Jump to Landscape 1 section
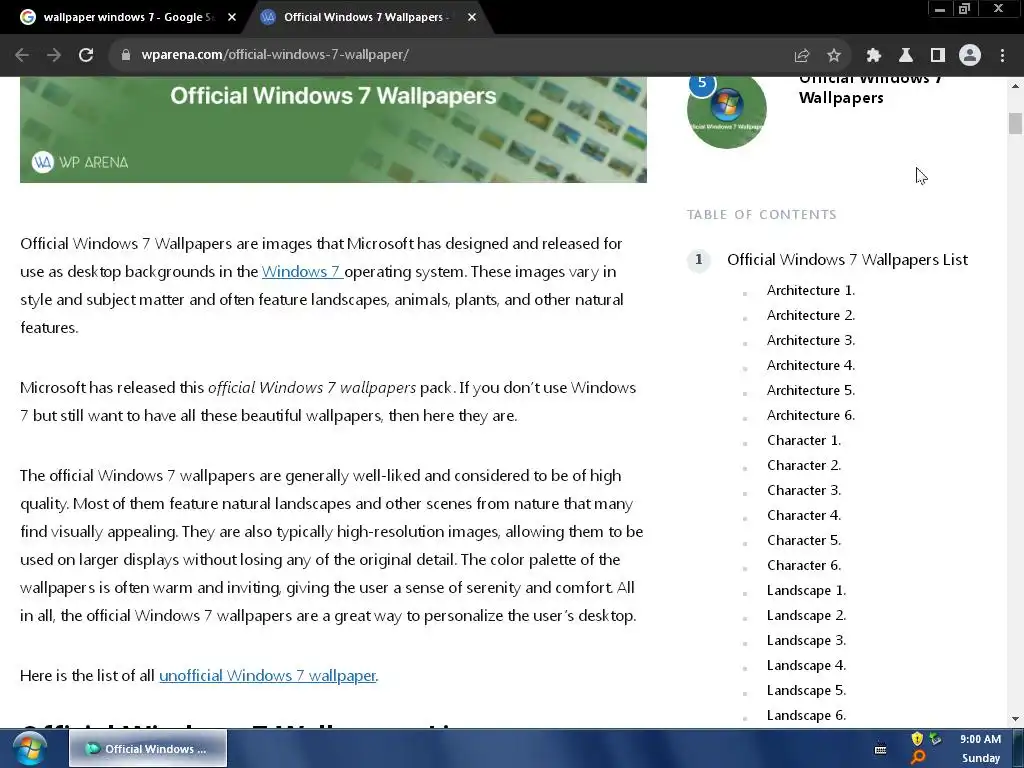Image resolution: width=1024 pixels, height=768 pixels. [807, 591]
